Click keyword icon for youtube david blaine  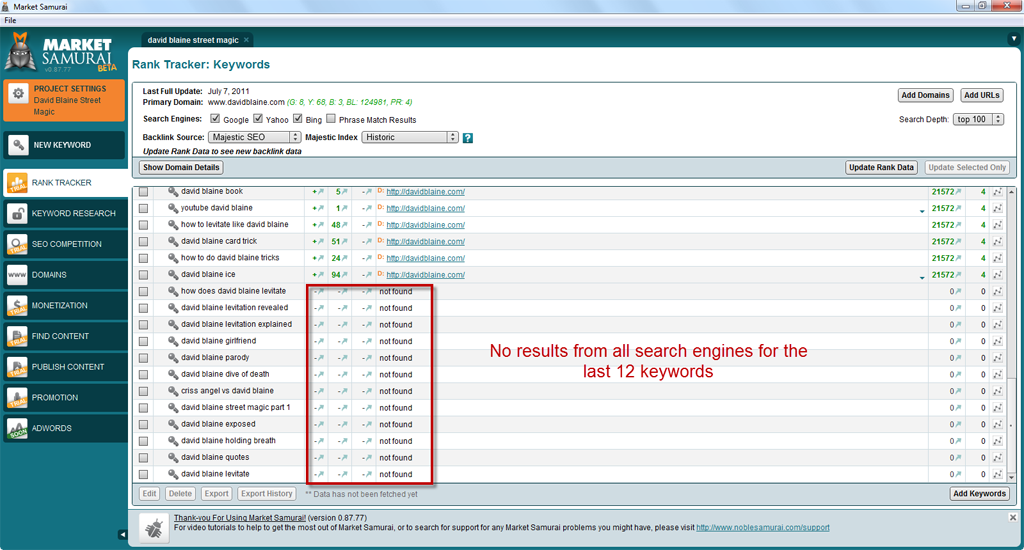(173, 208)
